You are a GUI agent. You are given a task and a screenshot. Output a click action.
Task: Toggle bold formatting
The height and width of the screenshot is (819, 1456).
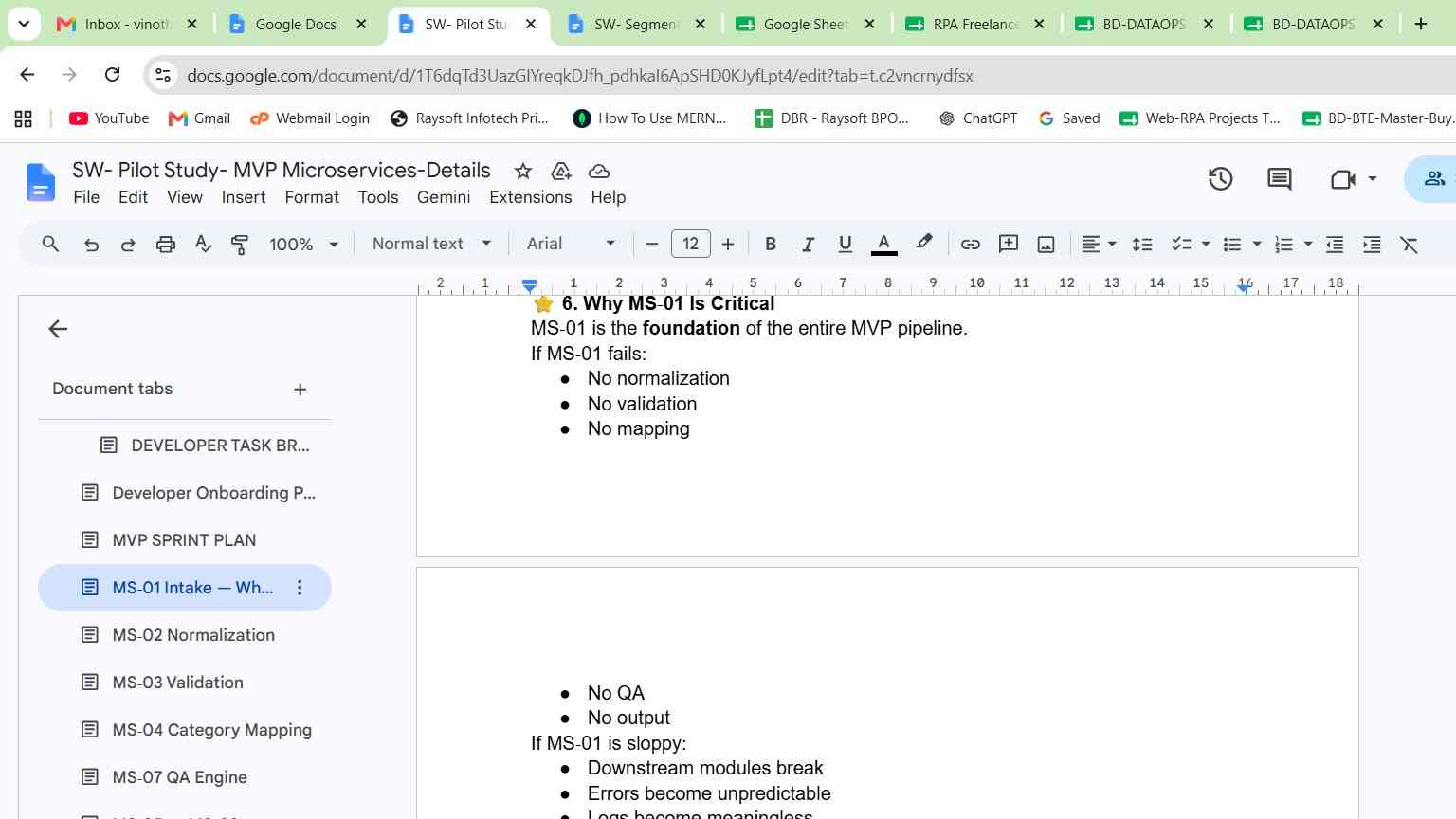click(771, 245)
